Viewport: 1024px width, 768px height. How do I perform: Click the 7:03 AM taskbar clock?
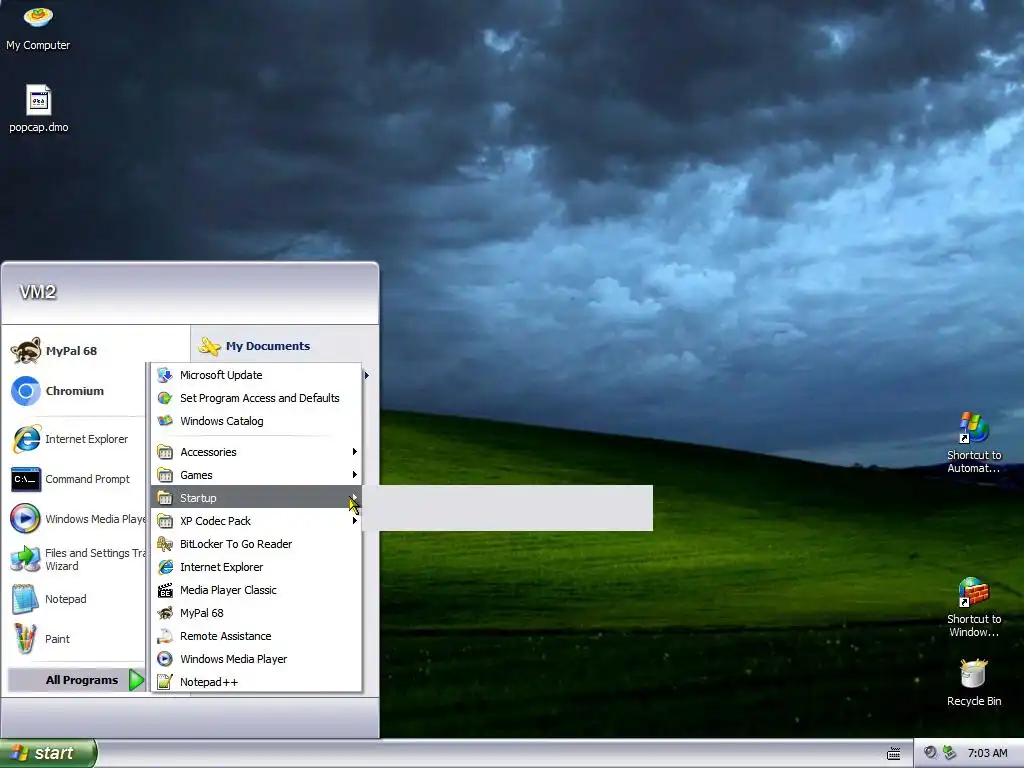(x=987, y=753)
